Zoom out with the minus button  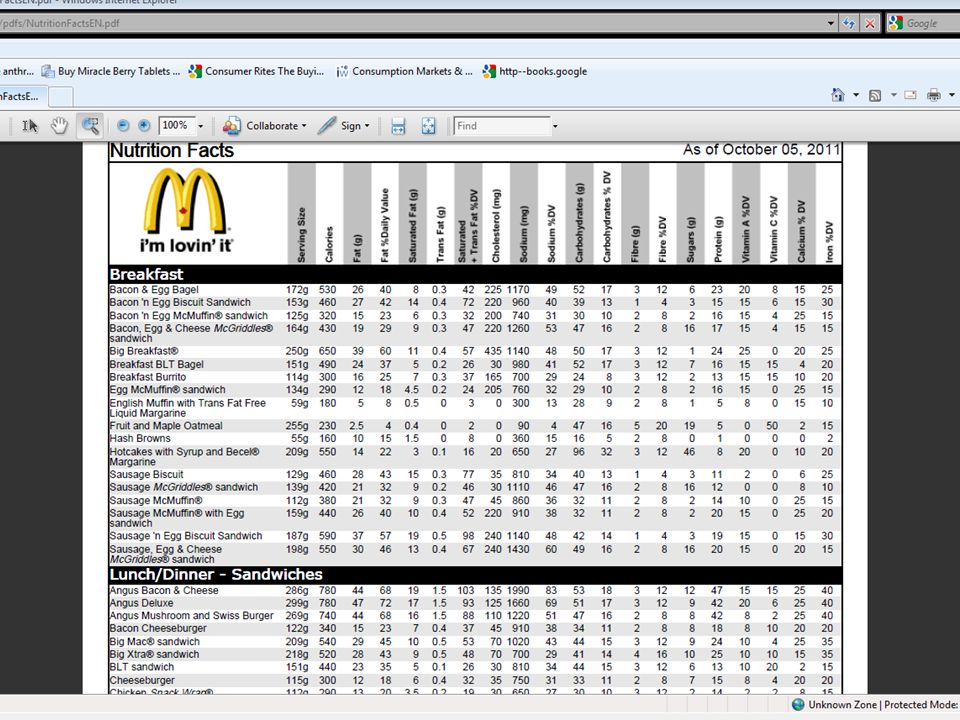tap(123, 126)
